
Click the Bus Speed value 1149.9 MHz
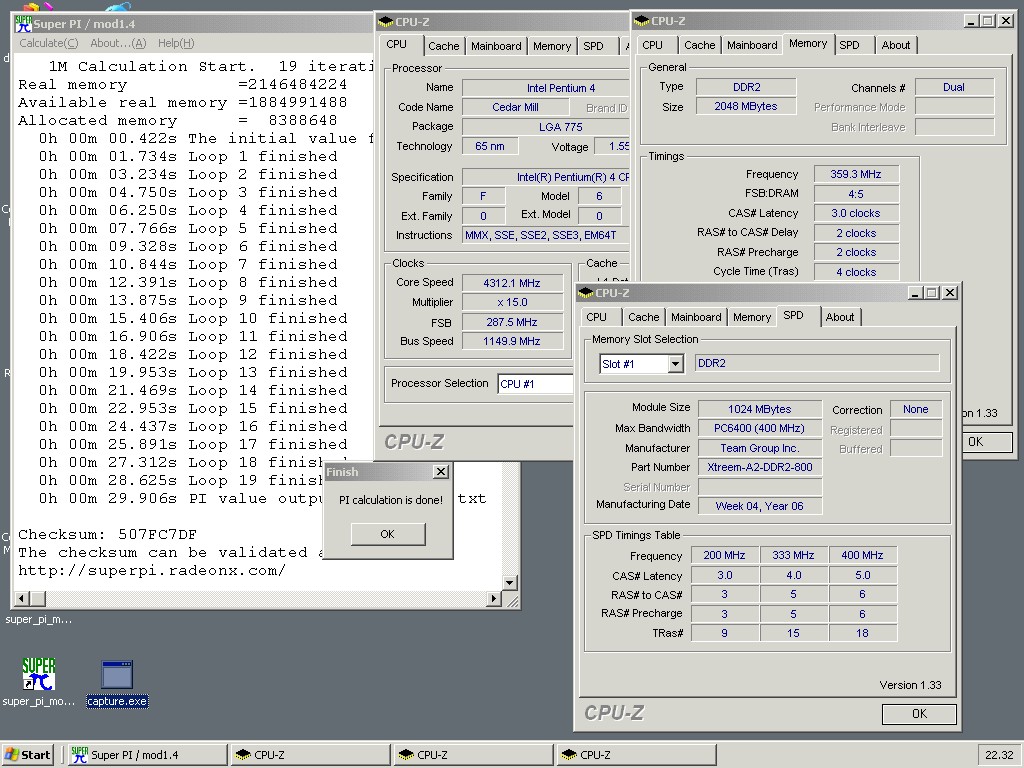pos(512,341)
